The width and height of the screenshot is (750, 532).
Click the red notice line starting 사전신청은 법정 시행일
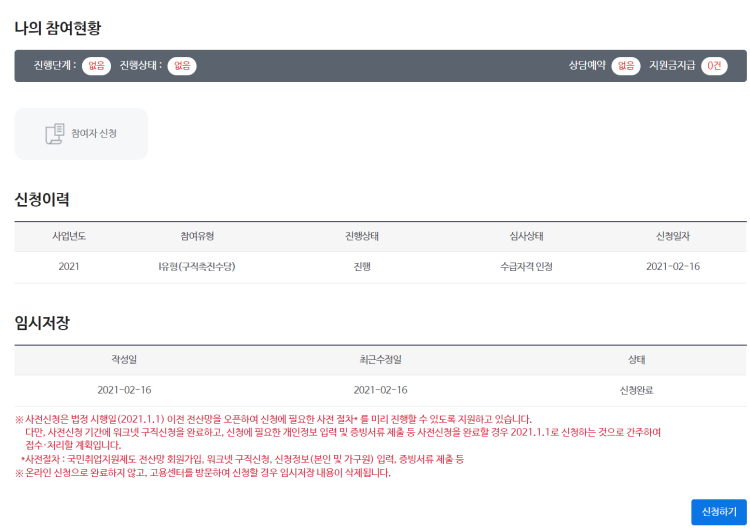[x=274, y=420]
